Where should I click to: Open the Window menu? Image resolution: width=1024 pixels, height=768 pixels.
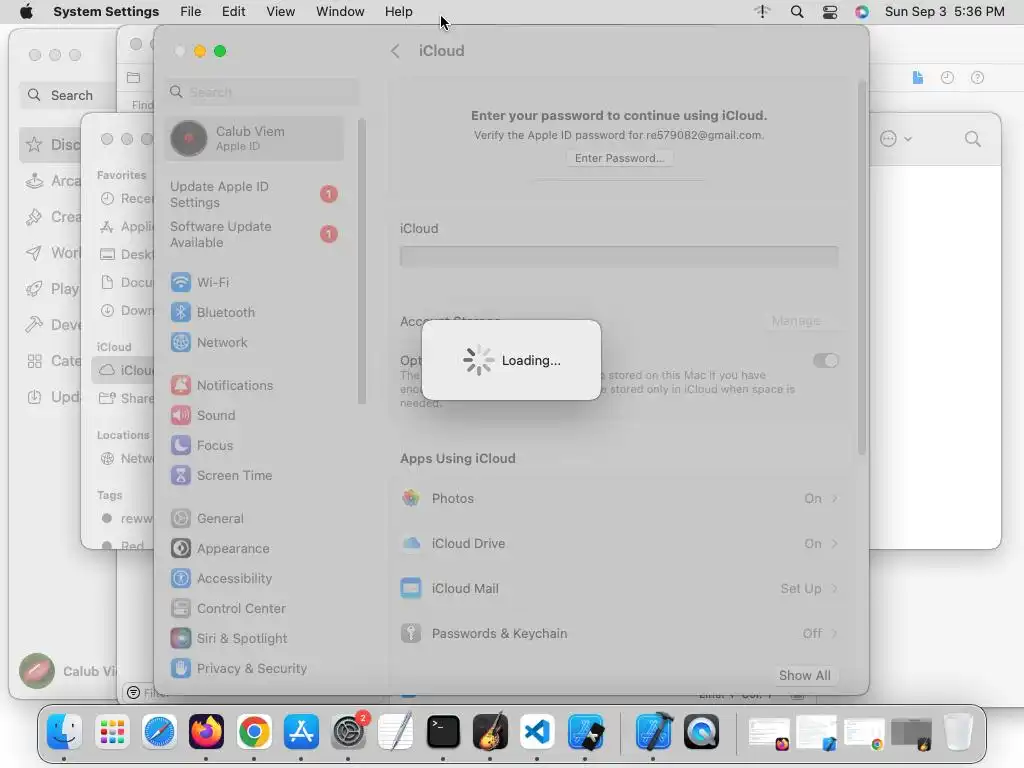[340, 12]
